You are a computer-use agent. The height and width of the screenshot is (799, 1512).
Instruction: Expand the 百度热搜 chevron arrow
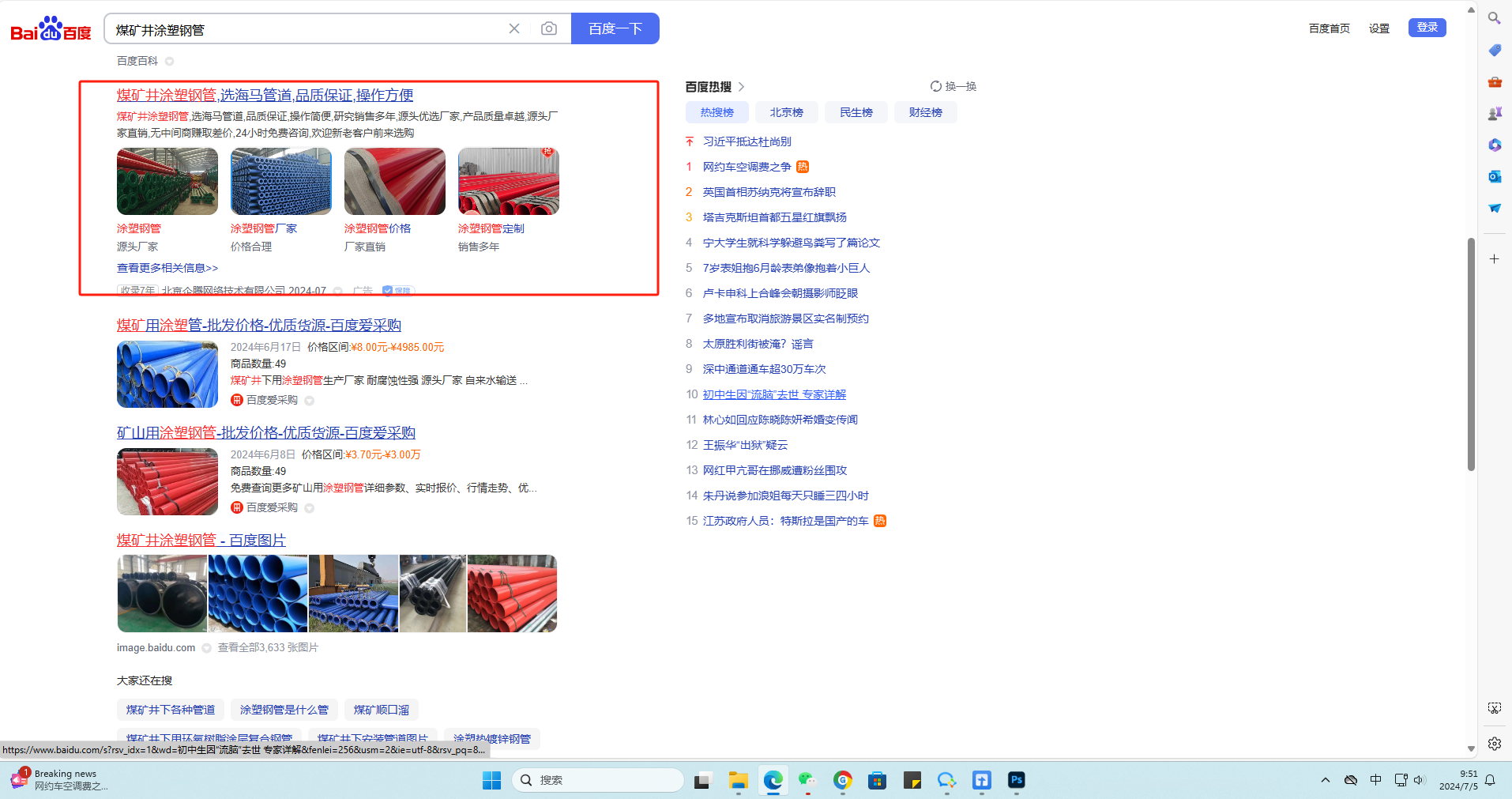pyautogui.click(x=742, y=87)
